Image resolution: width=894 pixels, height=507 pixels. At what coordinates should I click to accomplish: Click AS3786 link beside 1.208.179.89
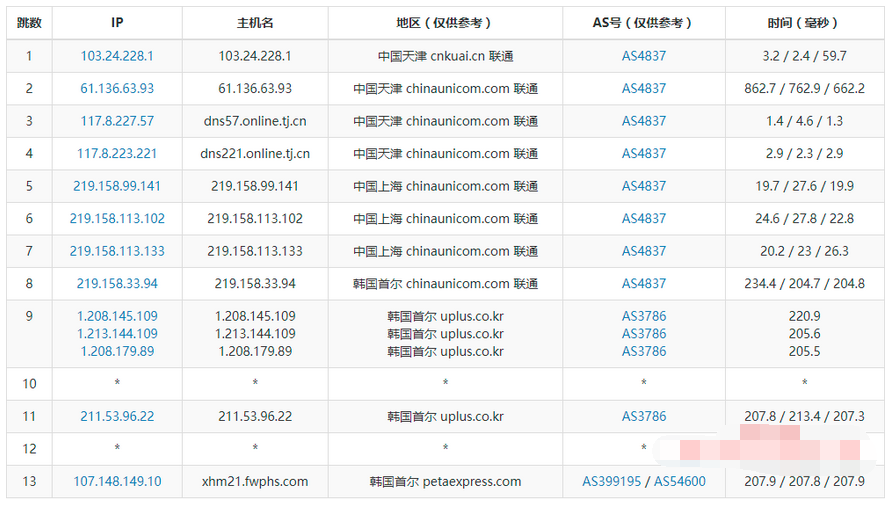click(644, 351)
